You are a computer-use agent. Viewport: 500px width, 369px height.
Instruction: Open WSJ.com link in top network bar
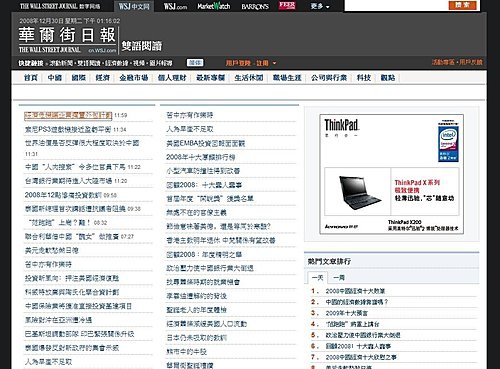pos(175,6)
